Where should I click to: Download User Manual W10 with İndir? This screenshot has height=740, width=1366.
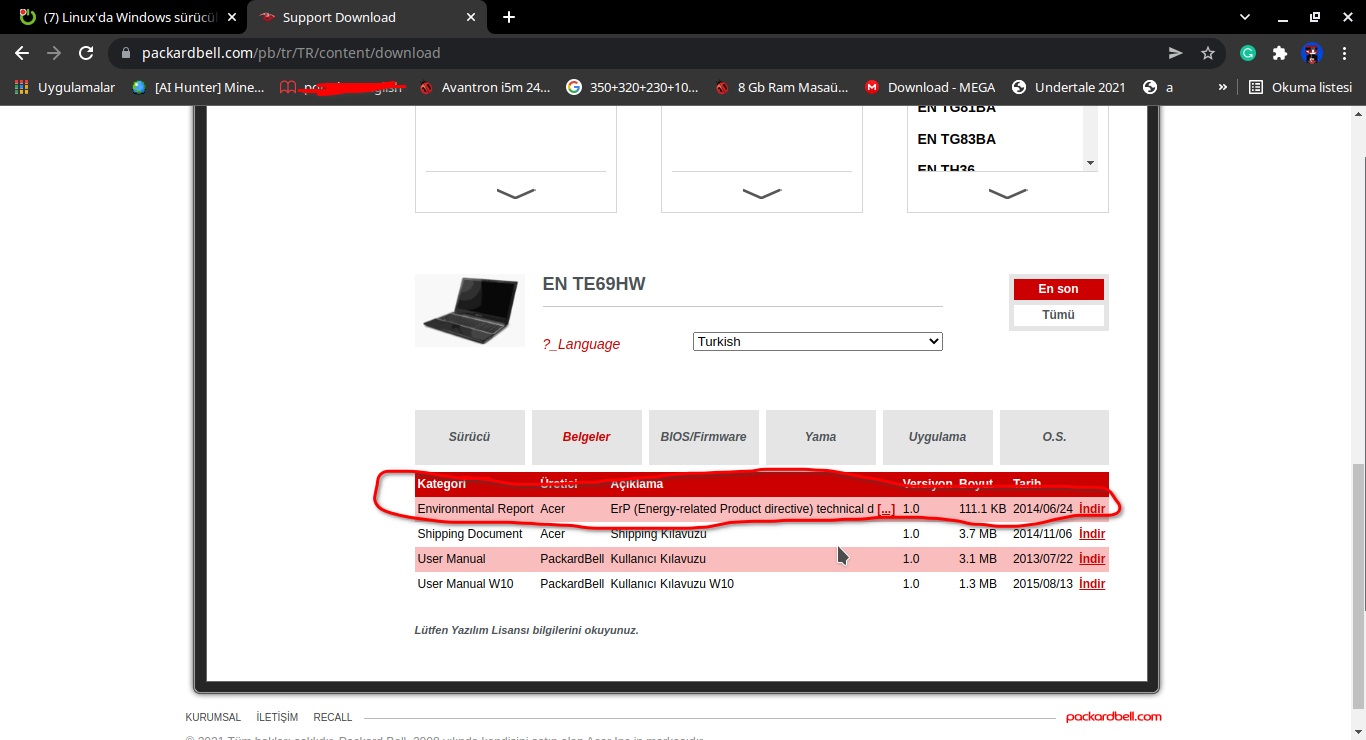[x=1092, y=584]
